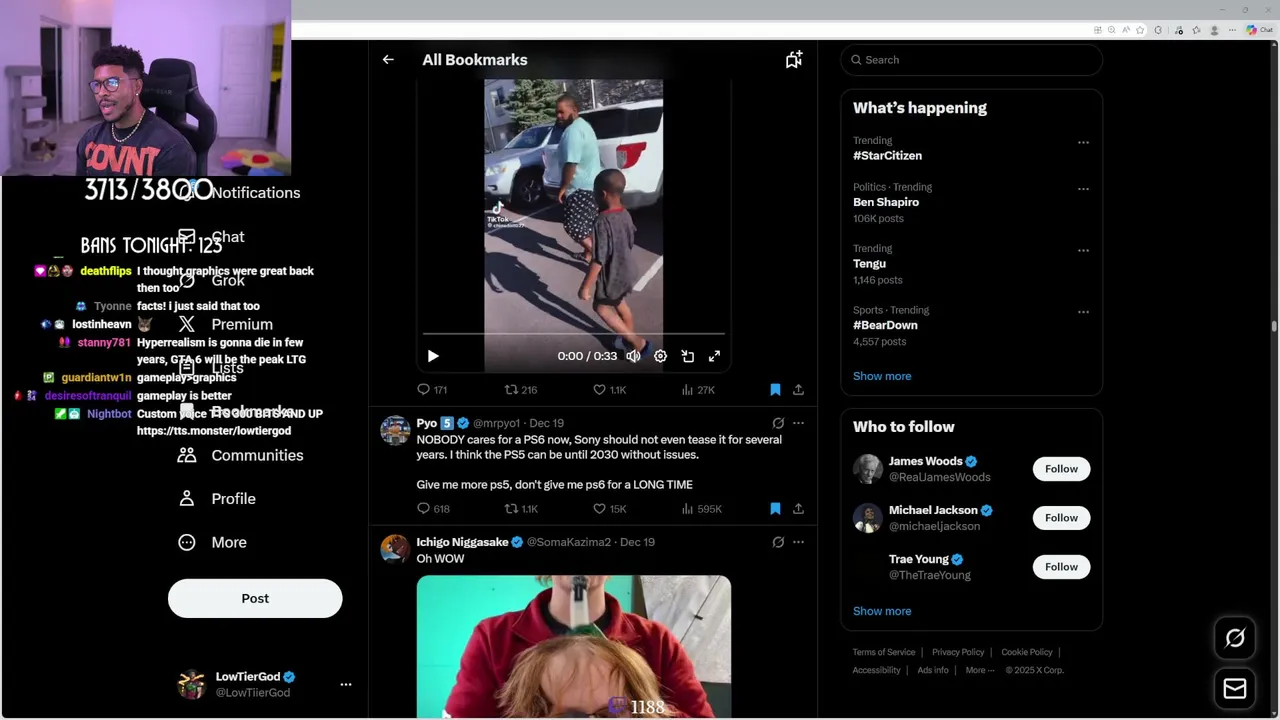
Task: Like Pyo's post with 15K likes
Action: (609, 509)
